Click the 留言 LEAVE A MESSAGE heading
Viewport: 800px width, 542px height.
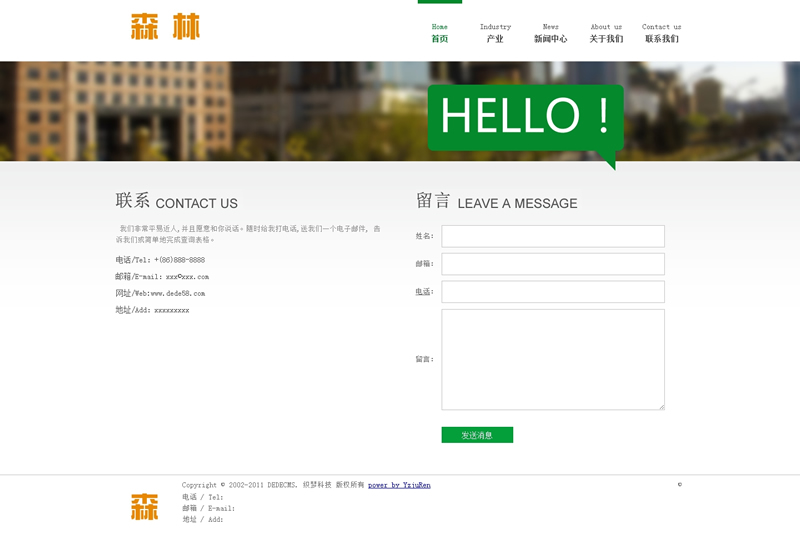497,202
